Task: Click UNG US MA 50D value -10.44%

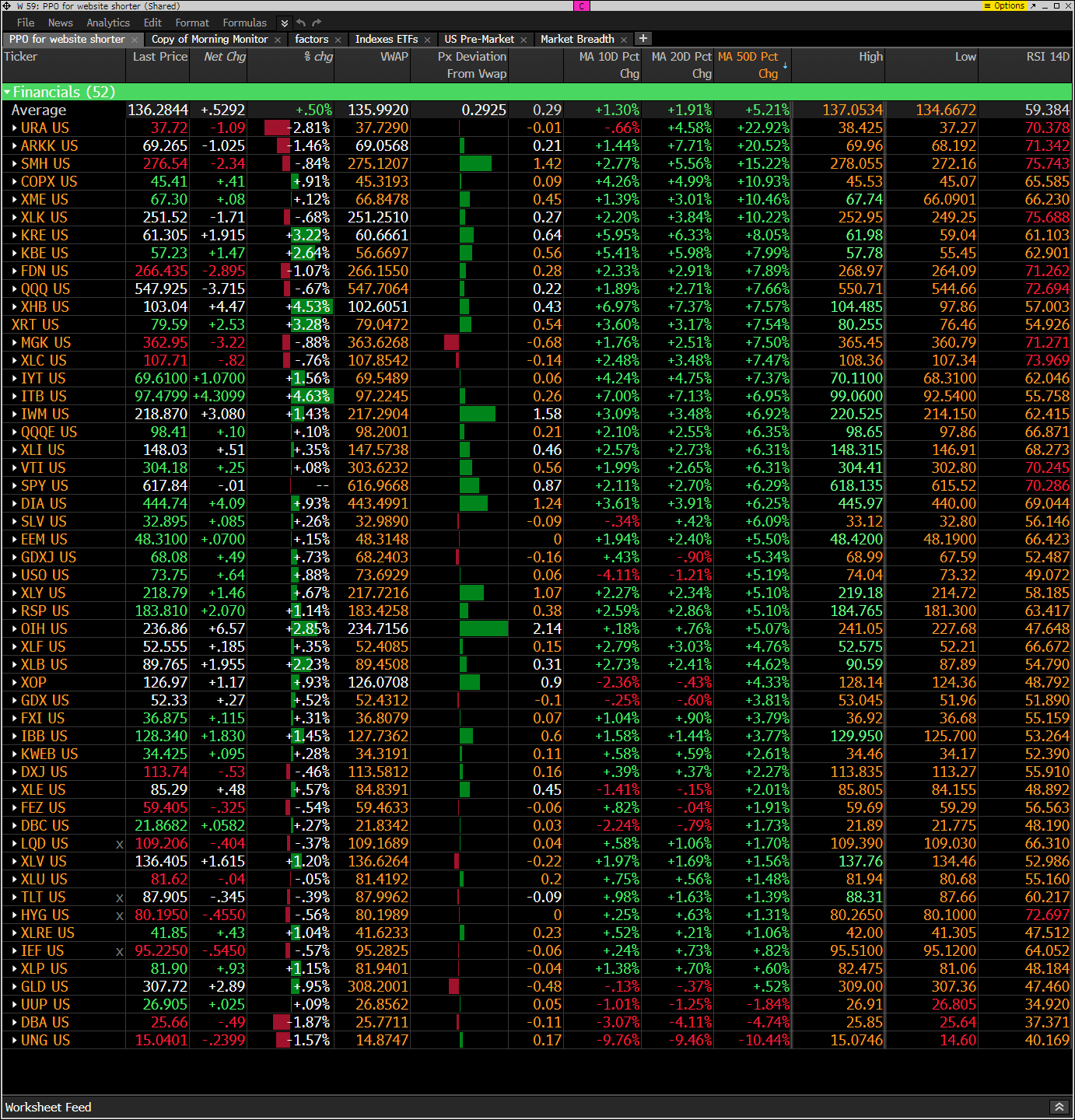Action: tap(762, 1040)
